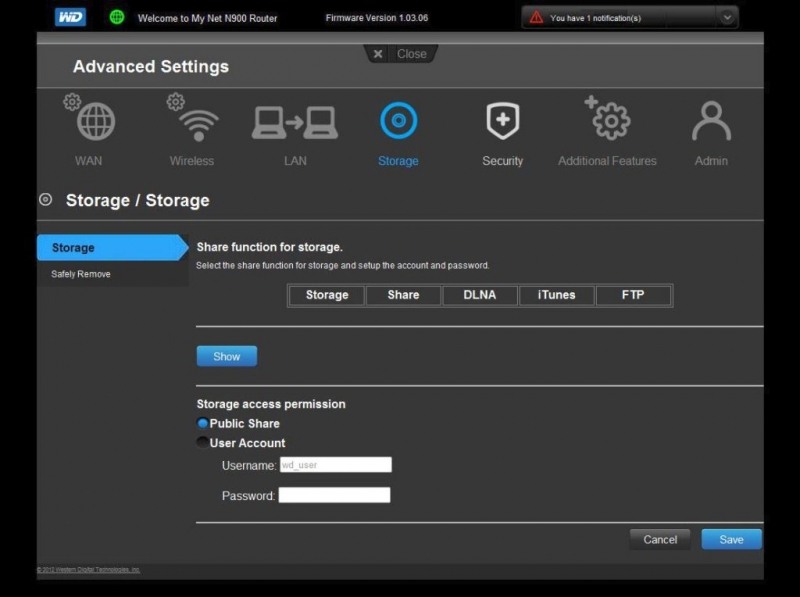Screen dimensions: 800x597
Task: Click the 'Additional Features' label text
Action: 607,161
